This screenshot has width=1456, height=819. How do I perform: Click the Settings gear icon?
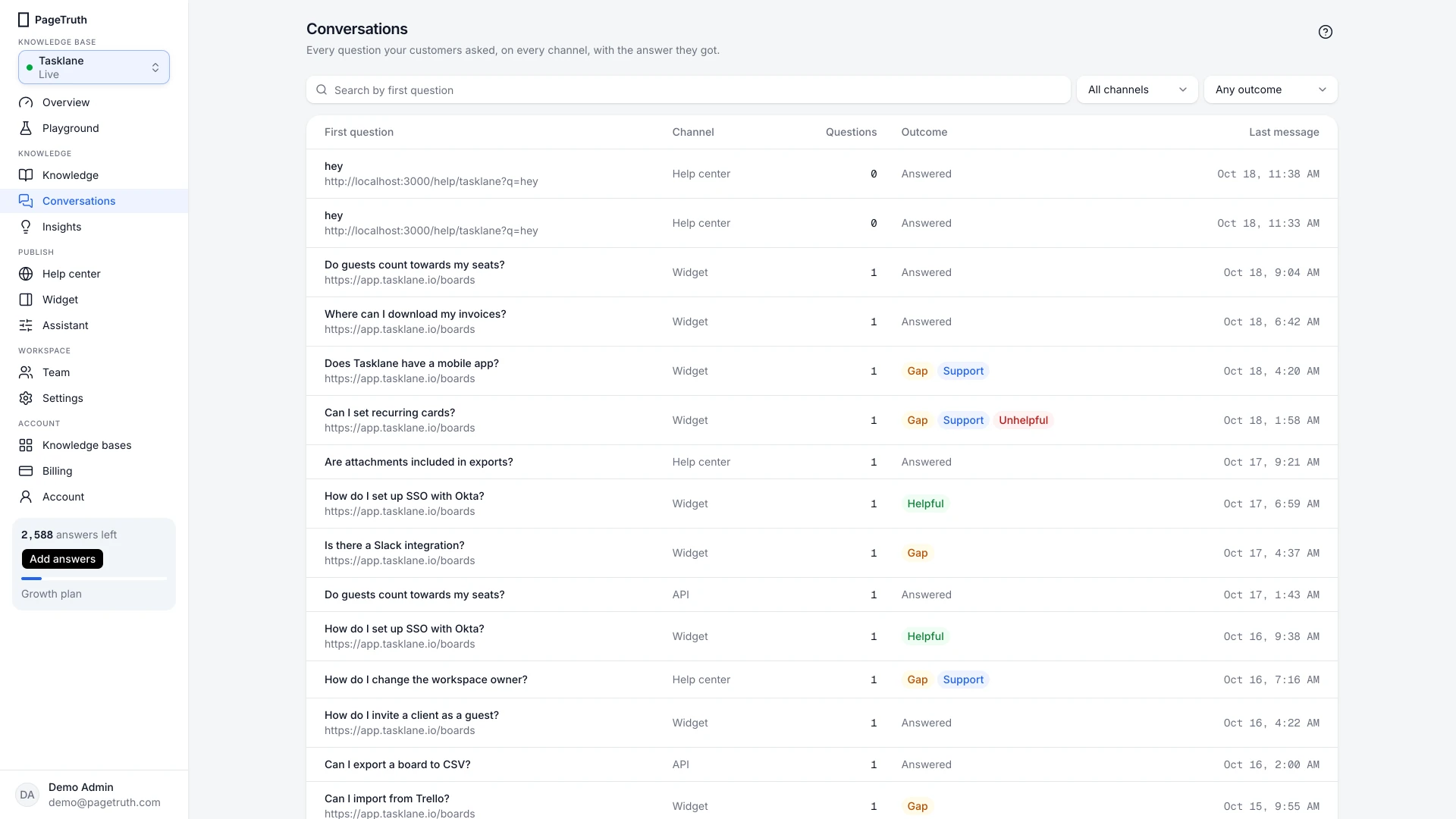pyautogui.click(x=26, y=398)
